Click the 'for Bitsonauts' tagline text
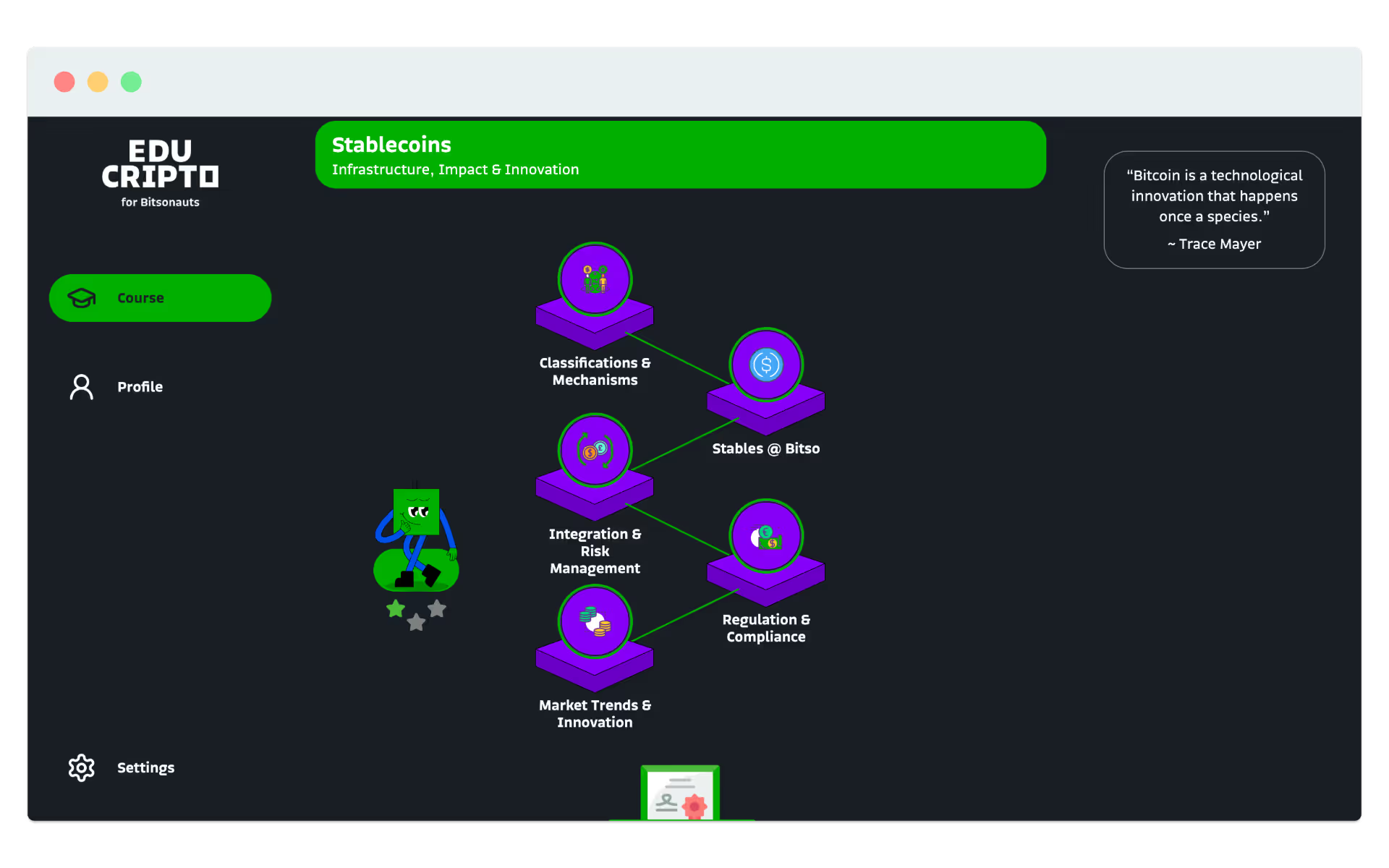1389x868 pixels. tap(160, 203)
